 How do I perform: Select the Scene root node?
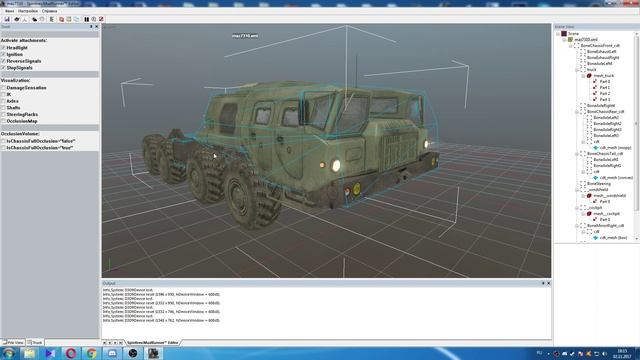[573, 33]
